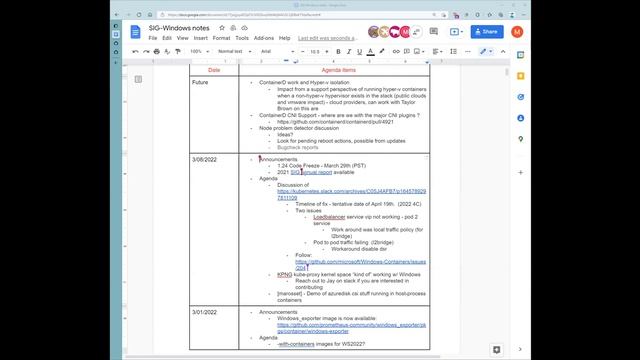Show the additional collaborators overflow button

(416, 32)
